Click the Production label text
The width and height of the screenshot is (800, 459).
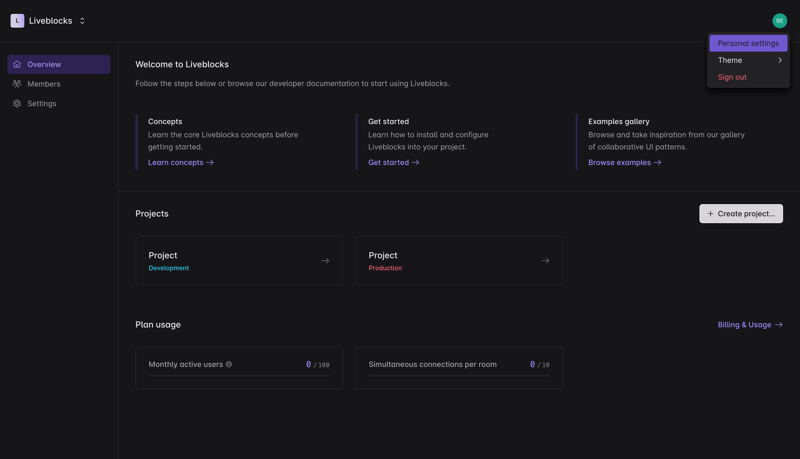pyautogui.click(x=385, y=268)
